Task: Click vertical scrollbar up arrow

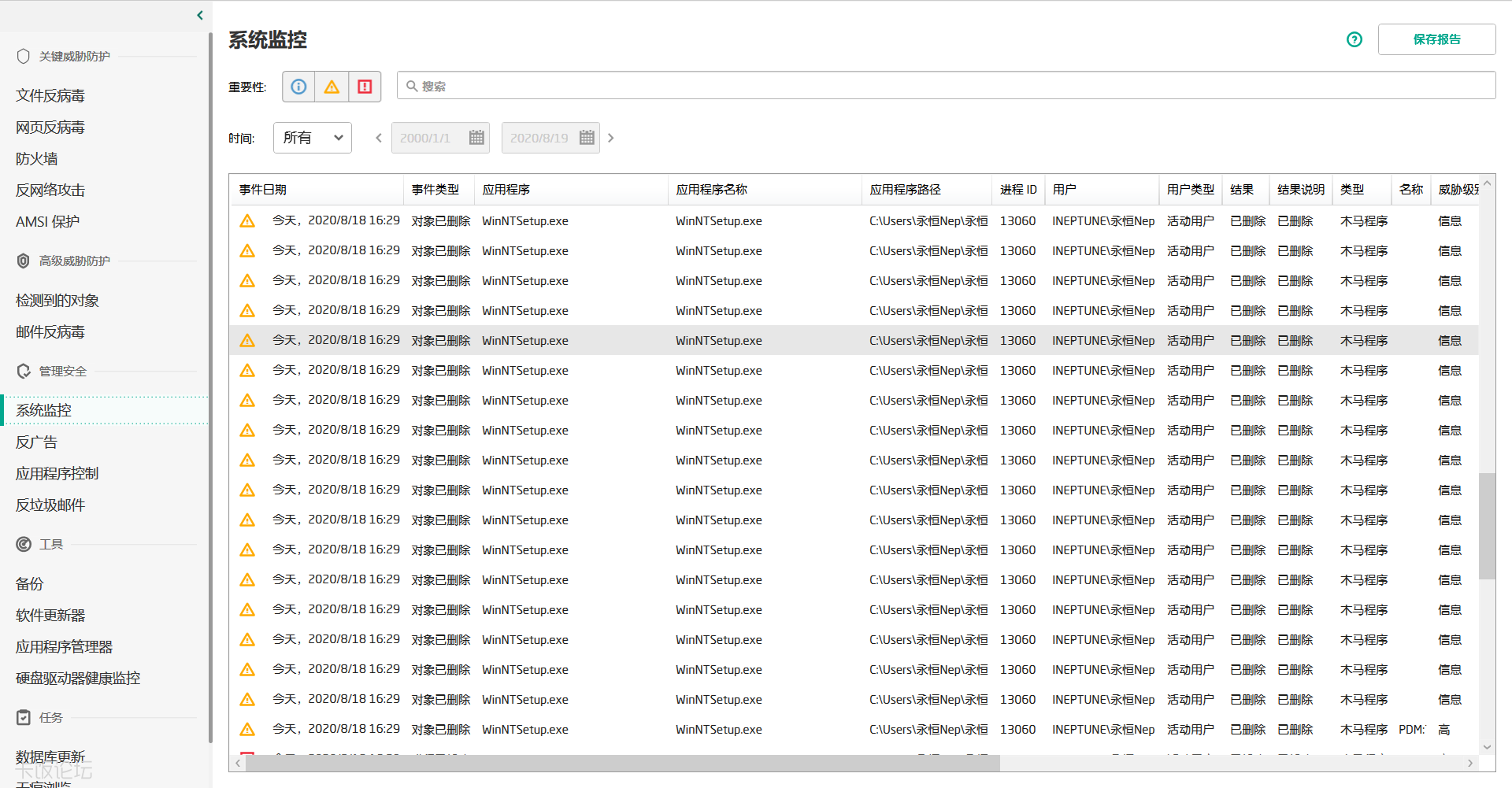Action: click(x=1487, y=183)
